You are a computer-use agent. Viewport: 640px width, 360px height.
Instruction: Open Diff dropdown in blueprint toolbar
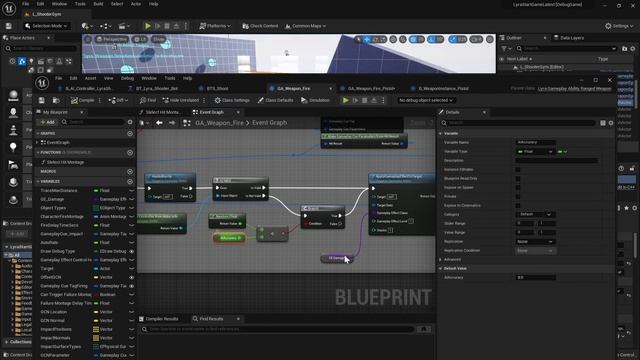[x=118, y=100]
